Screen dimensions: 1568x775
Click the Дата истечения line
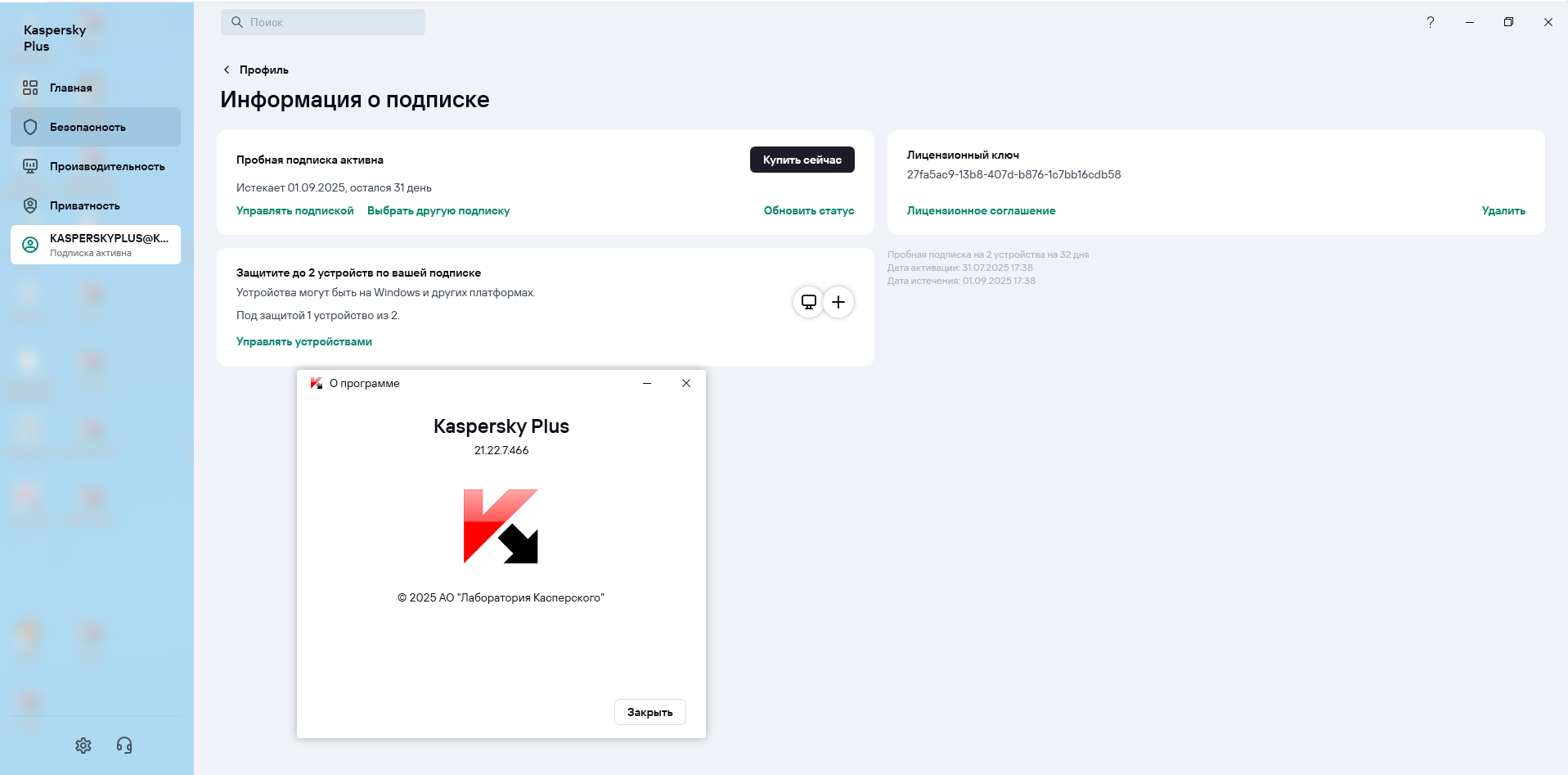coord(961,281)
